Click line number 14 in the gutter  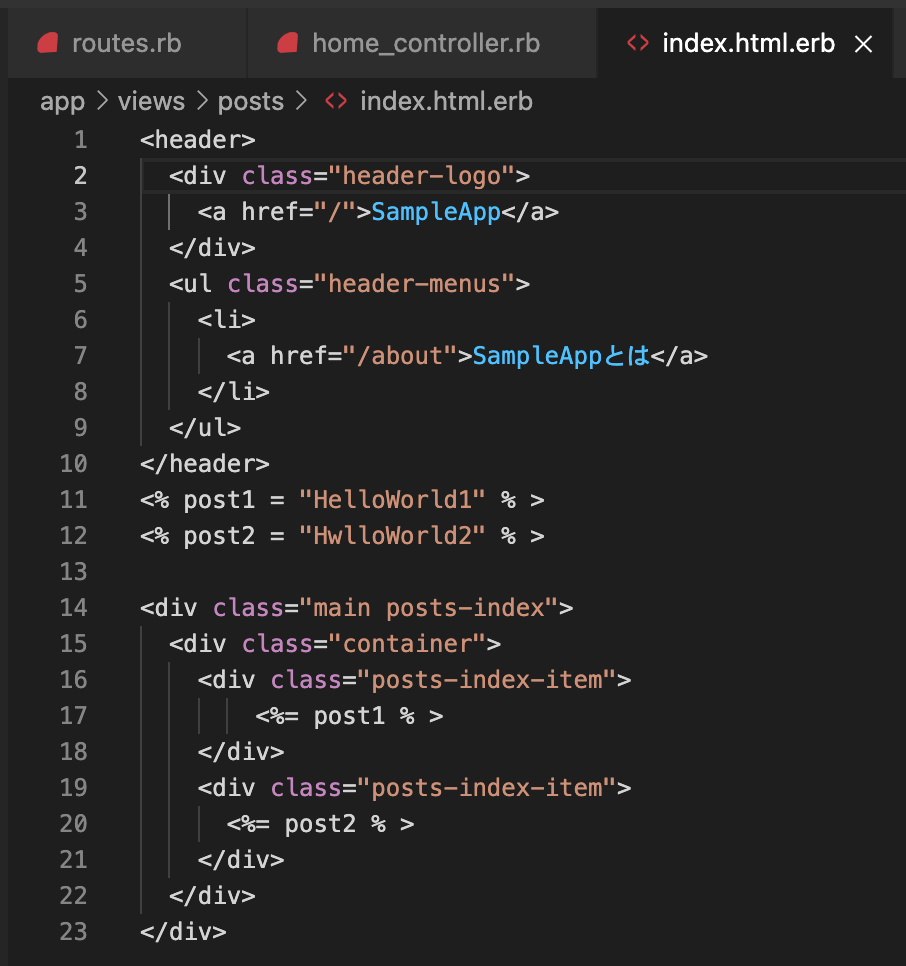click(74, 608)
